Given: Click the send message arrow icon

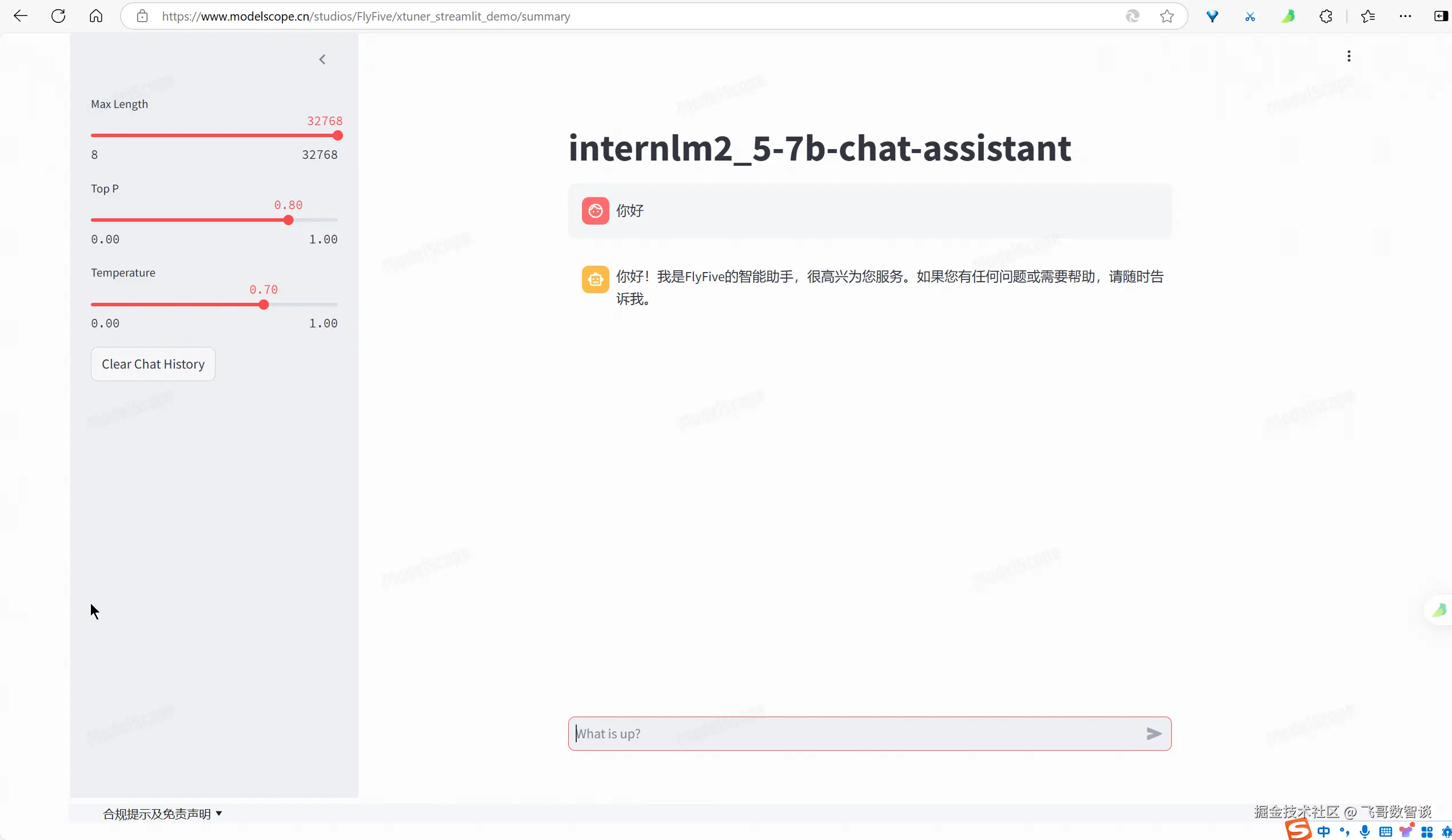Looking at the screenshot, I should tap(1154, 733).
